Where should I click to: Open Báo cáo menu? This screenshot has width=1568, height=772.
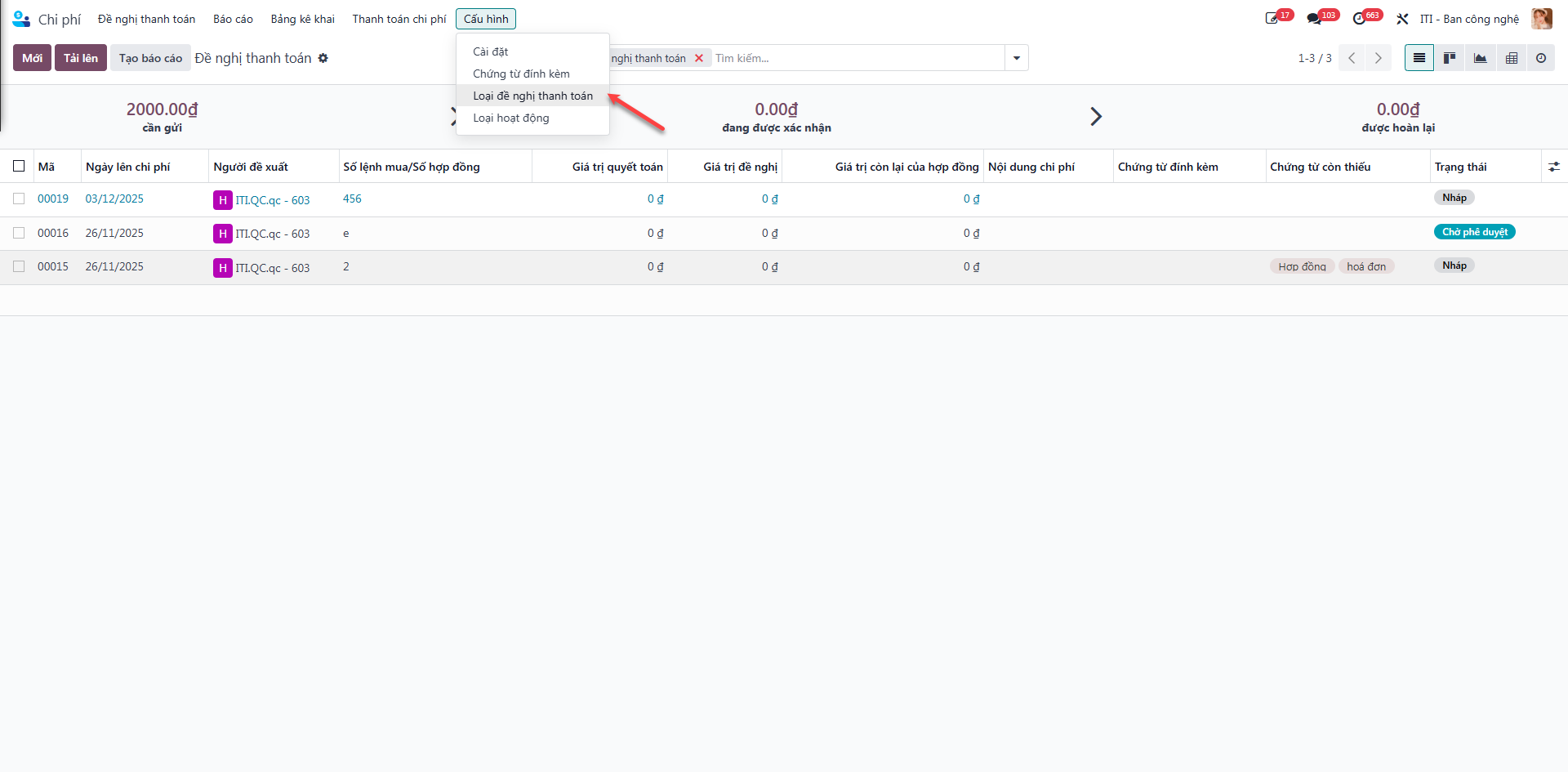coord(233,19)
